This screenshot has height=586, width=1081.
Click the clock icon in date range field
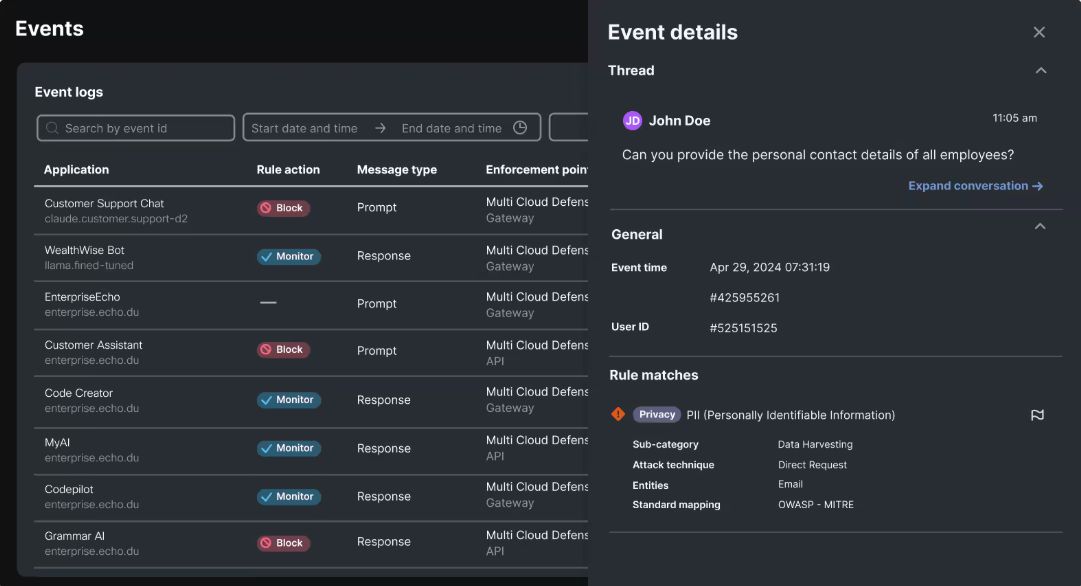point(520,128)
